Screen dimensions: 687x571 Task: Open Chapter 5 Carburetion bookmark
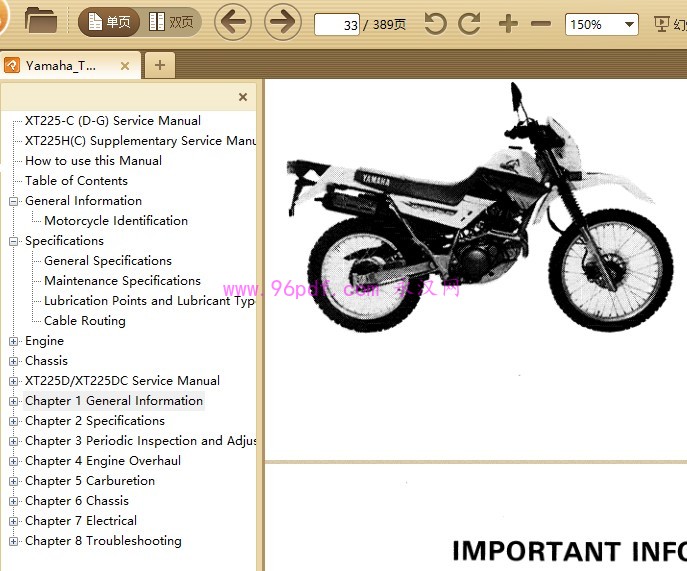pos(90,481)
